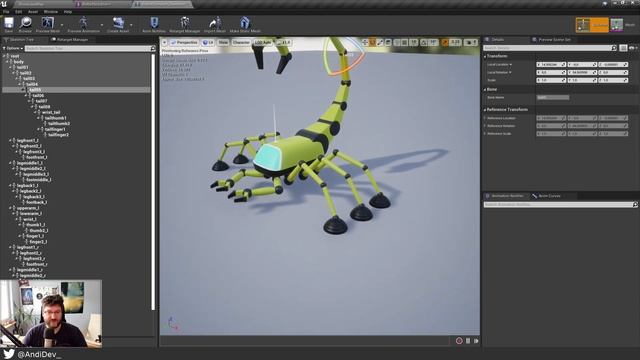Click the viewport playback speed x1.0 button
Screen dimensions: 640x360
click(x=284, y=42)
